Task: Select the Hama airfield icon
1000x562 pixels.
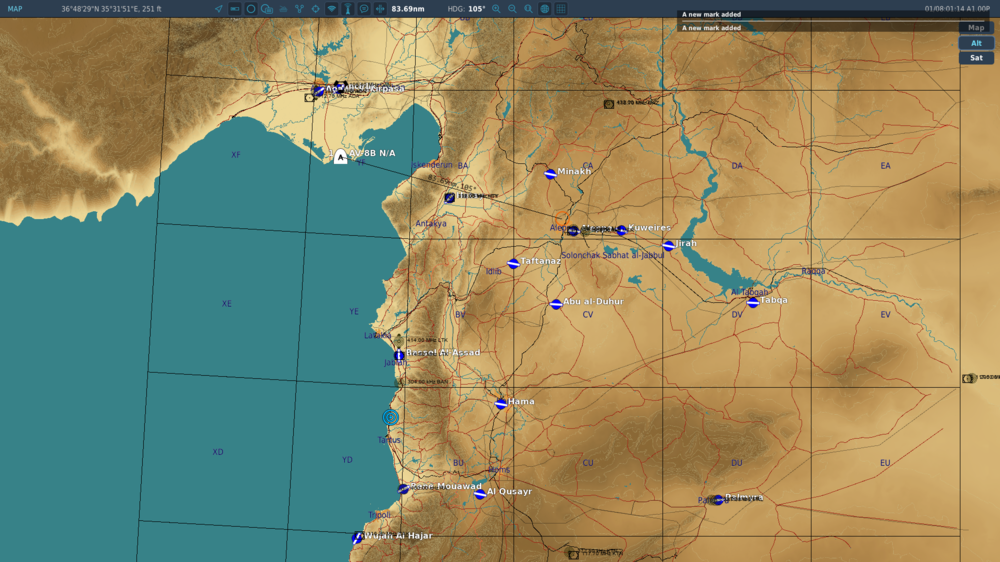Action: pyautogui.click(x=501, y=403)
